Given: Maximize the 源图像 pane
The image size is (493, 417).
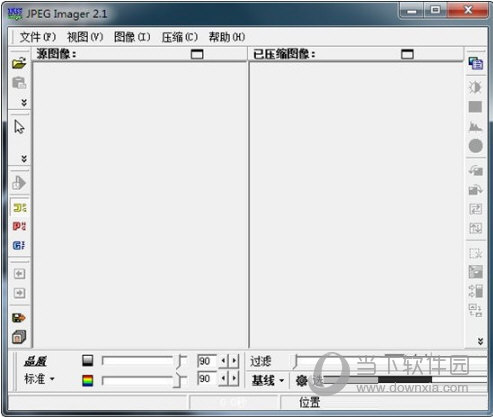Looking at the screenshot, I should point(197,54).
